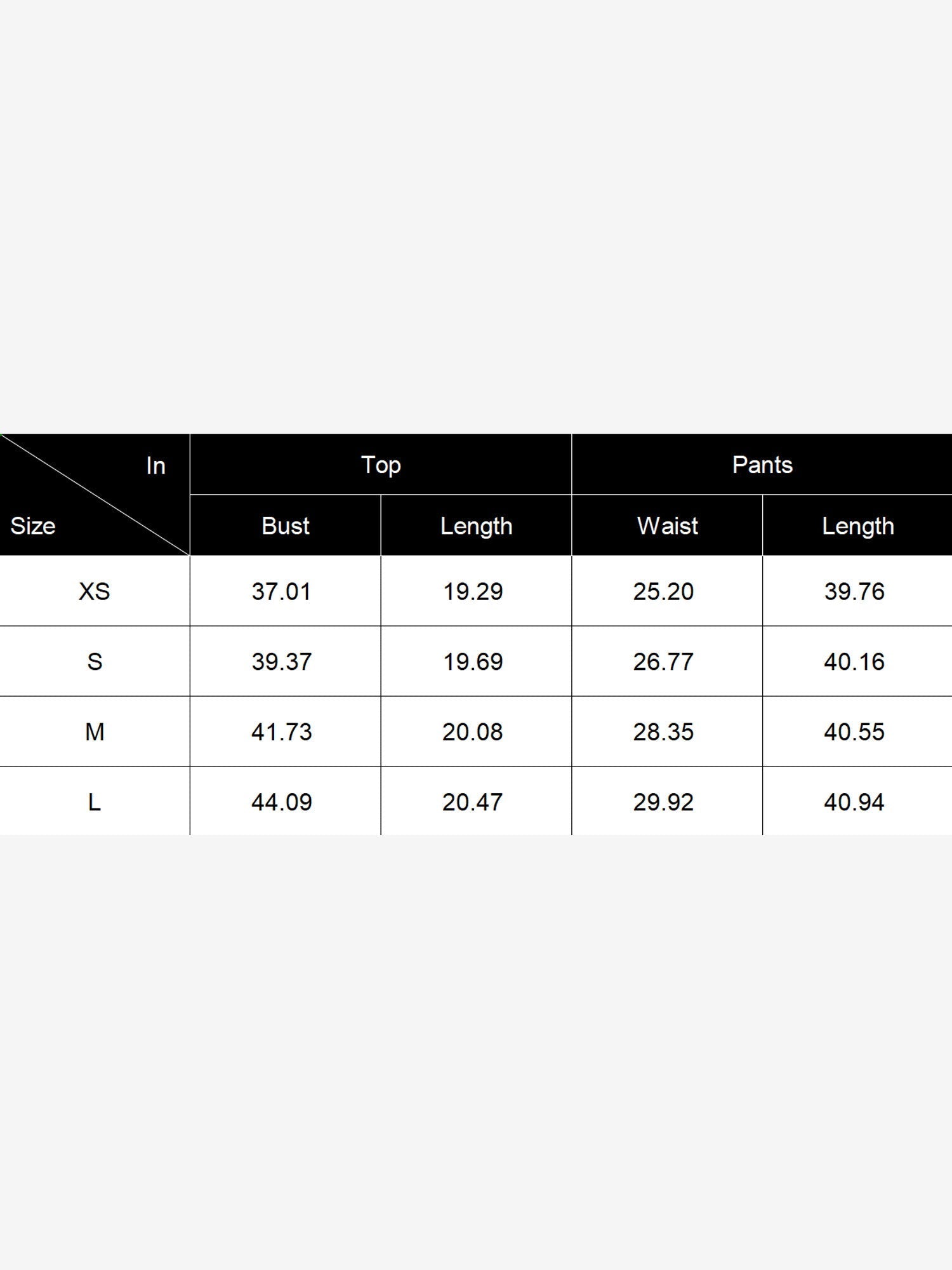Viewport: 952px width, 1270px height.
Task: Click the M top length value 20.08
Action: point(473,732)
